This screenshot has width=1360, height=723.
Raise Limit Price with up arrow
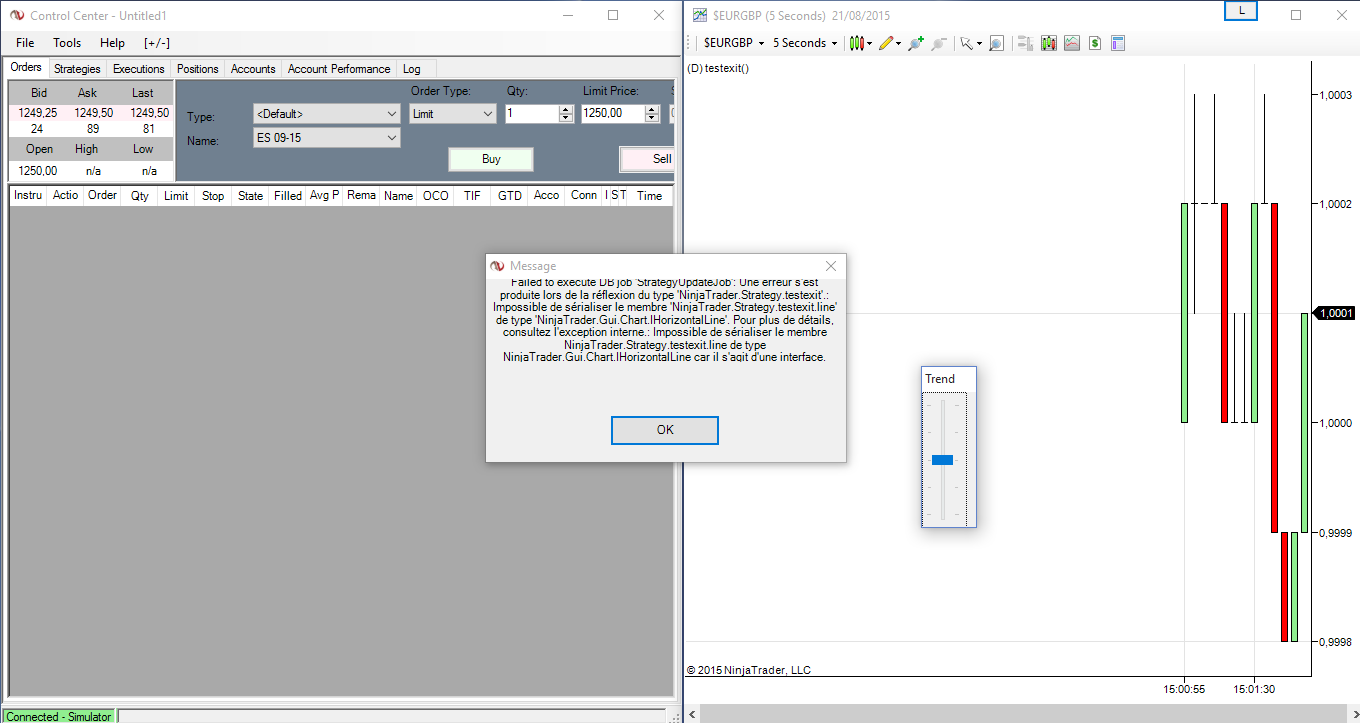point(653,109)
